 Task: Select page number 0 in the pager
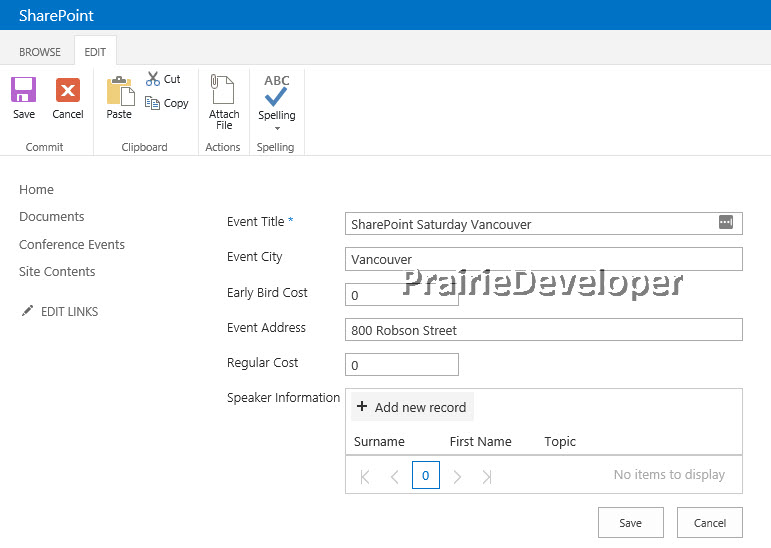[426, 475]
